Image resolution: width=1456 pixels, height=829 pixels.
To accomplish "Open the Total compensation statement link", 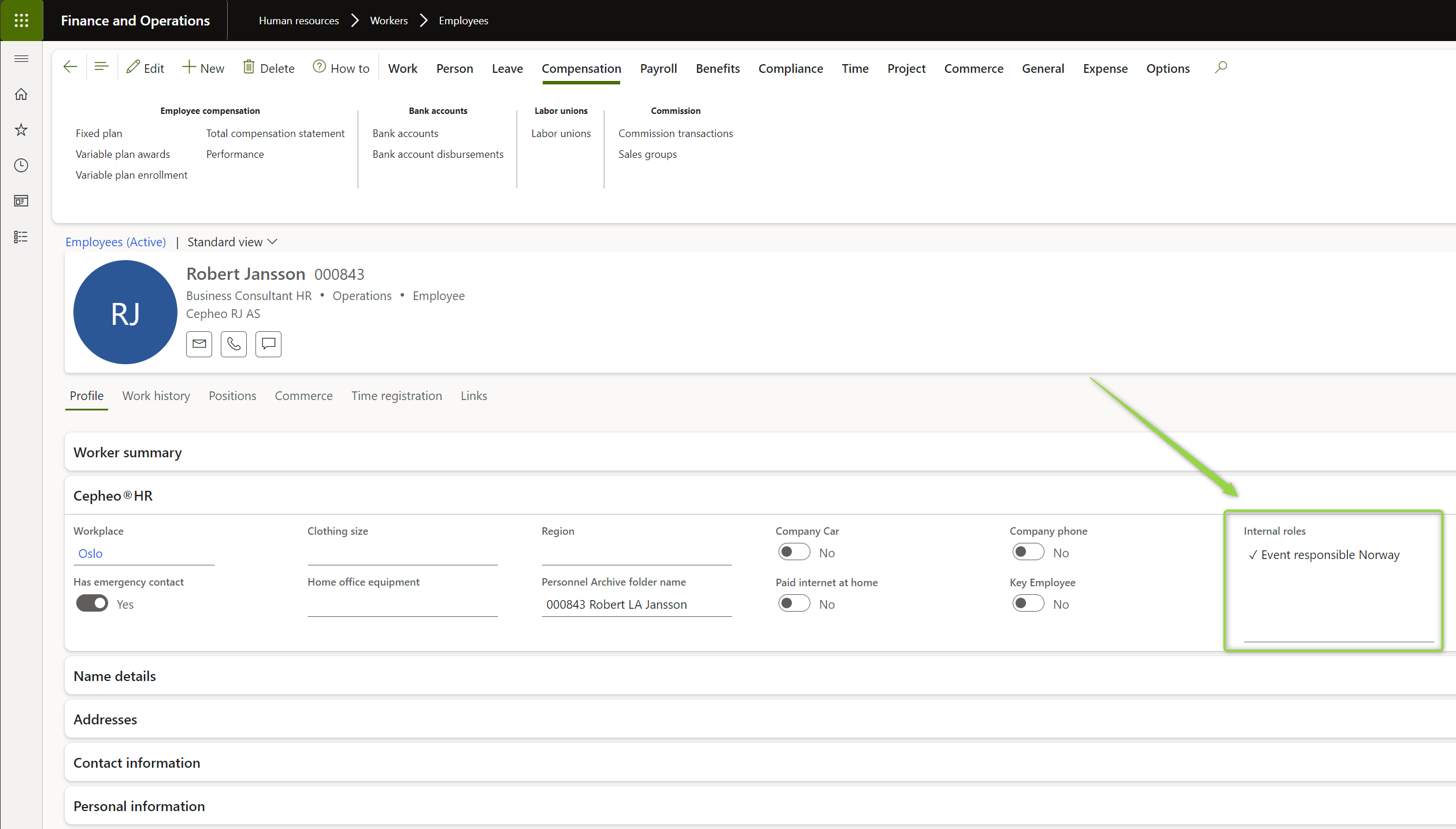I will (x=275, y=134).
